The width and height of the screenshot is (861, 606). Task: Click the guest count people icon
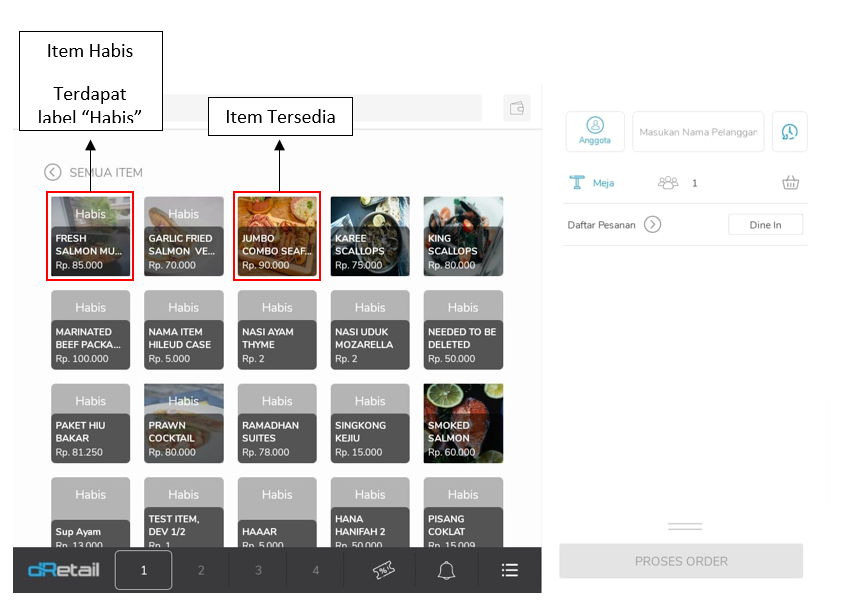click(668, 183)
